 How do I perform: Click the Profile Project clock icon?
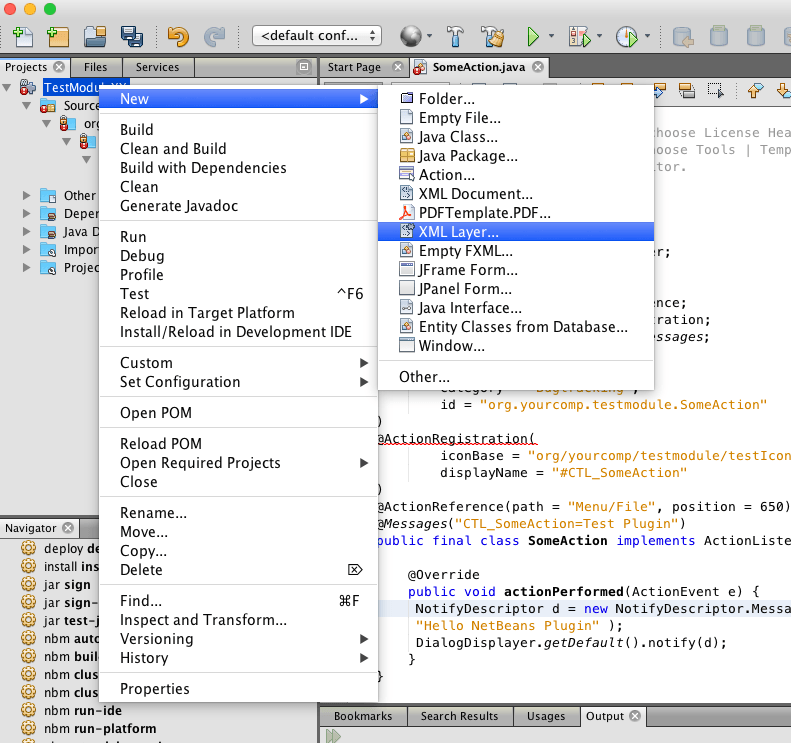tap(627, 36)
